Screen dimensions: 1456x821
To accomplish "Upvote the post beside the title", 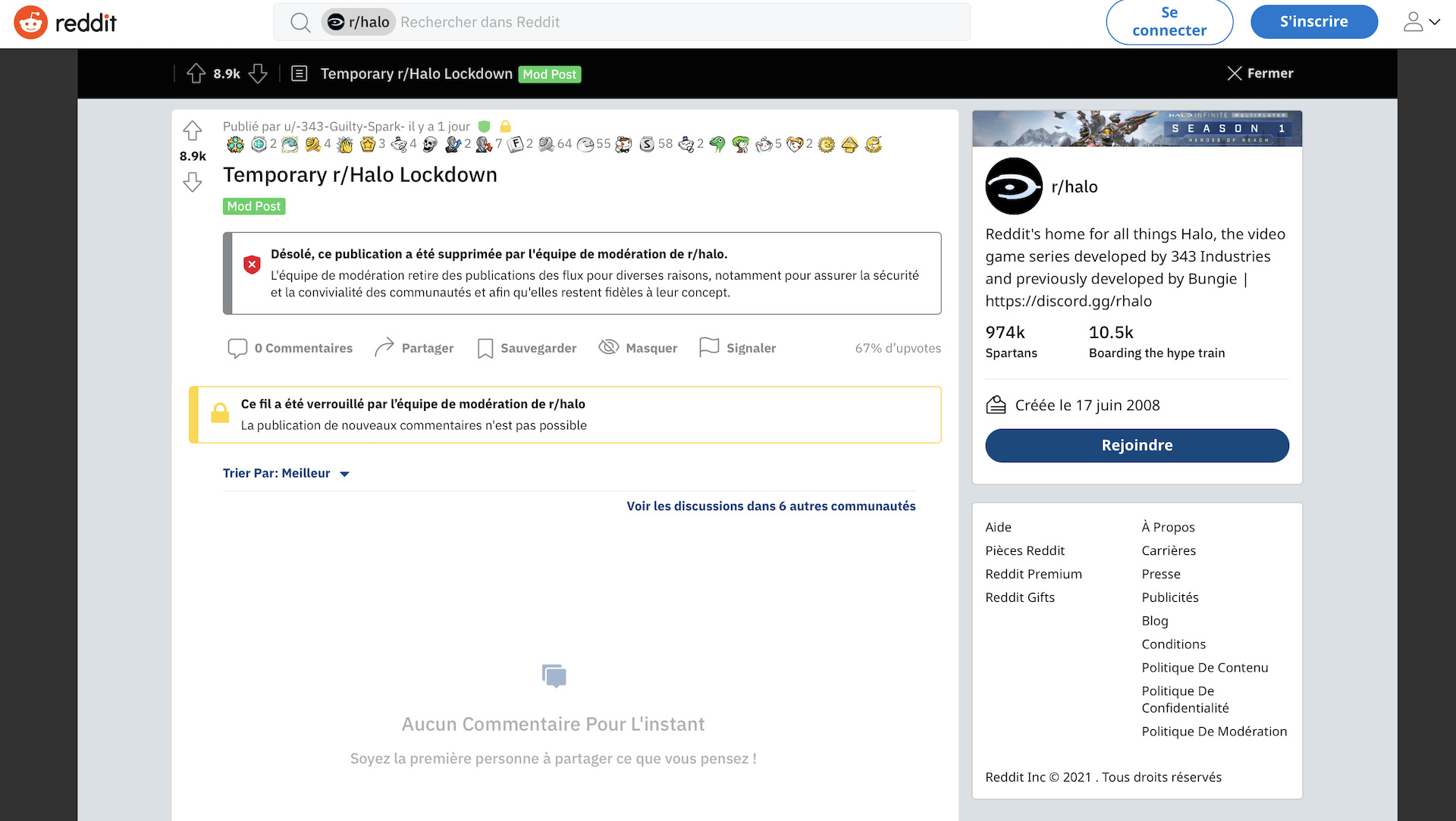I will click(x=193, y=130).
